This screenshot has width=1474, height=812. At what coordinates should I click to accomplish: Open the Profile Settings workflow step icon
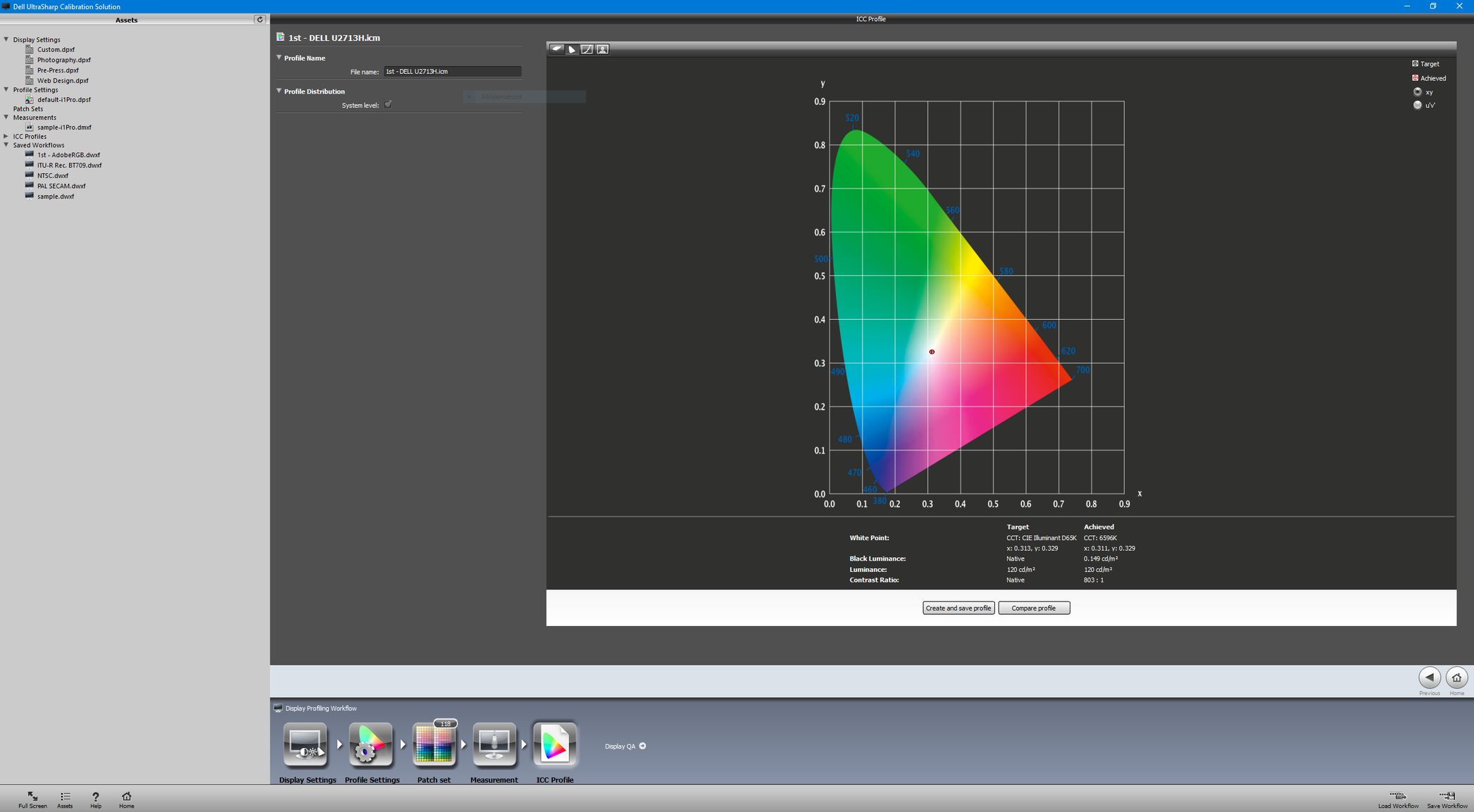(370, 744)
